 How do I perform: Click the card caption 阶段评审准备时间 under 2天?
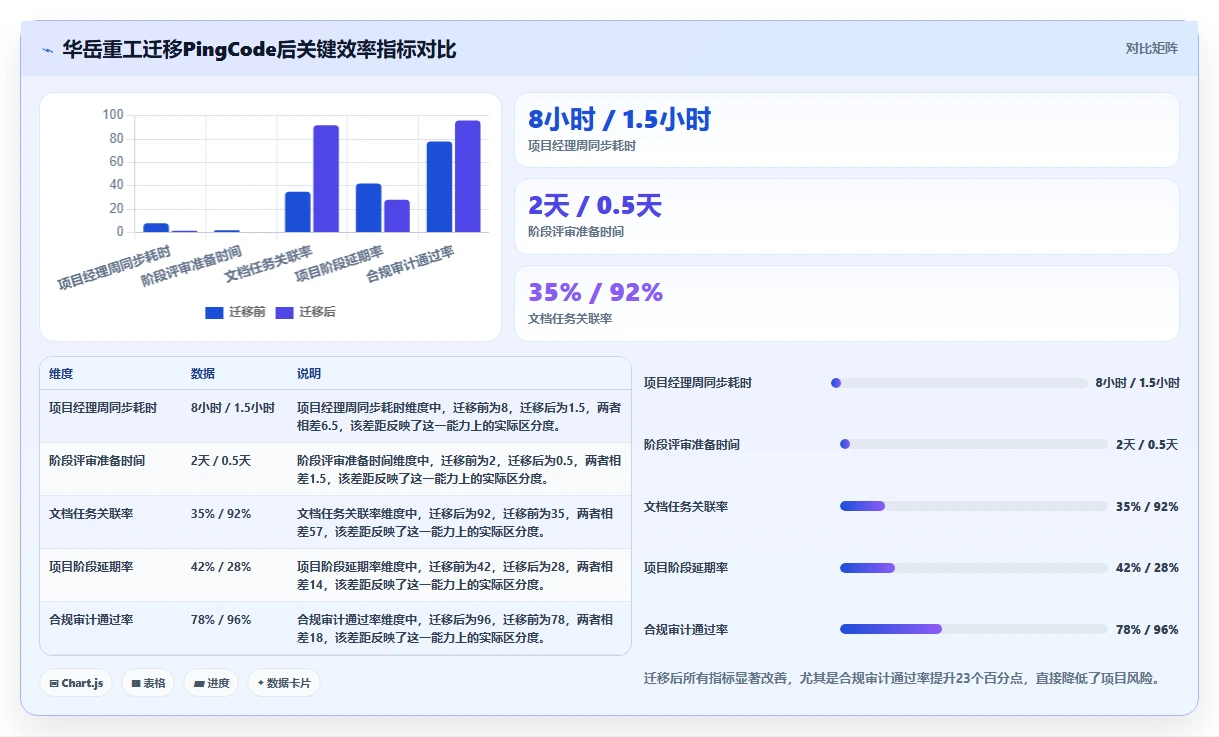click(576, 232)
